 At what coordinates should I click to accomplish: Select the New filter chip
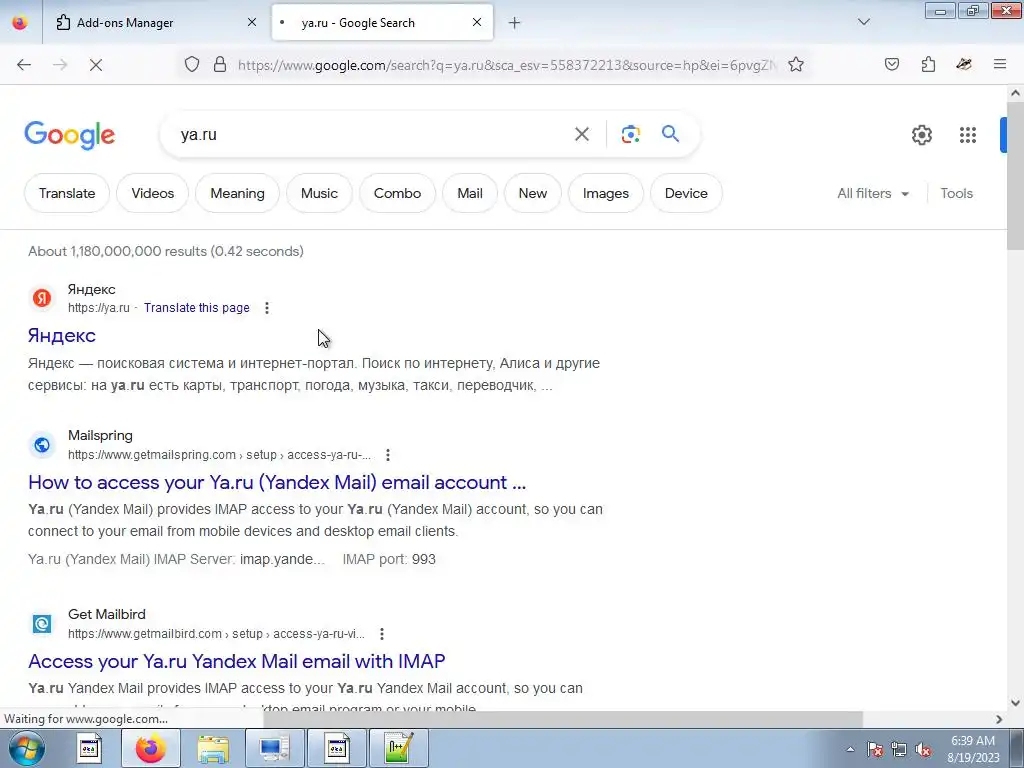(532, 193)
